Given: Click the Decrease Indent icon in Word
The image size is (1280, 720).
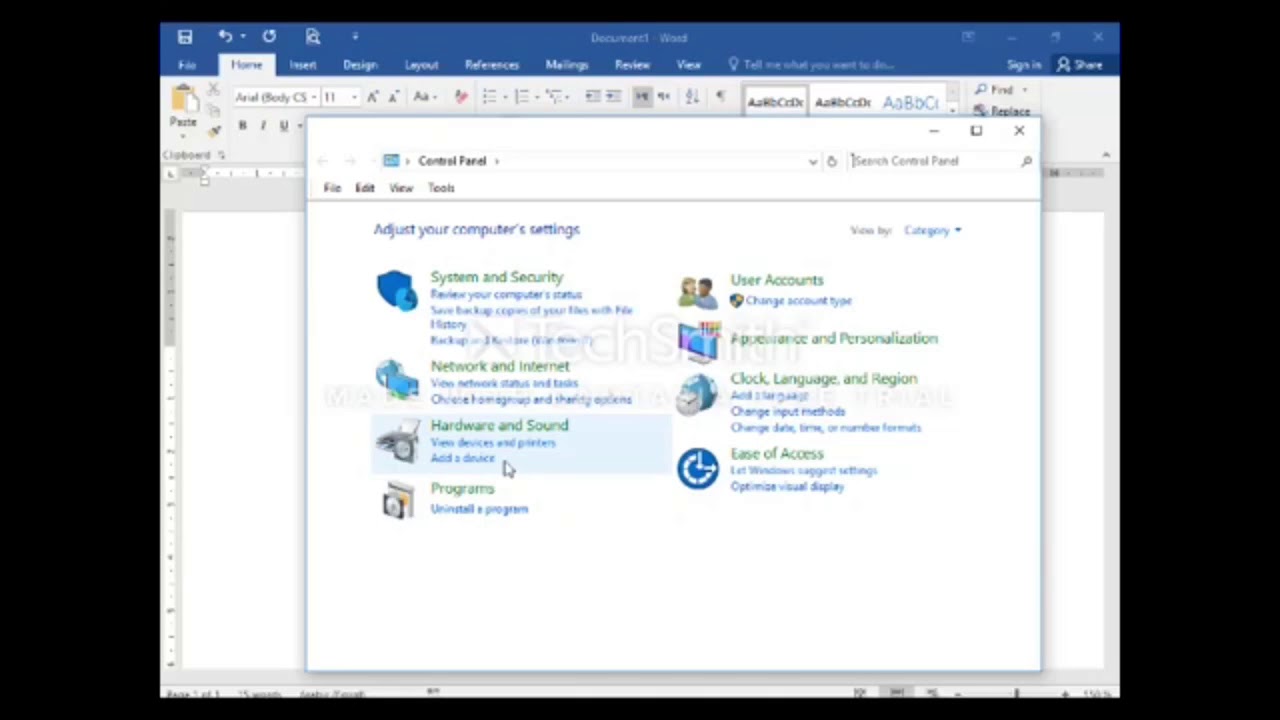Looking at the screenshot, I should [593, 97].
